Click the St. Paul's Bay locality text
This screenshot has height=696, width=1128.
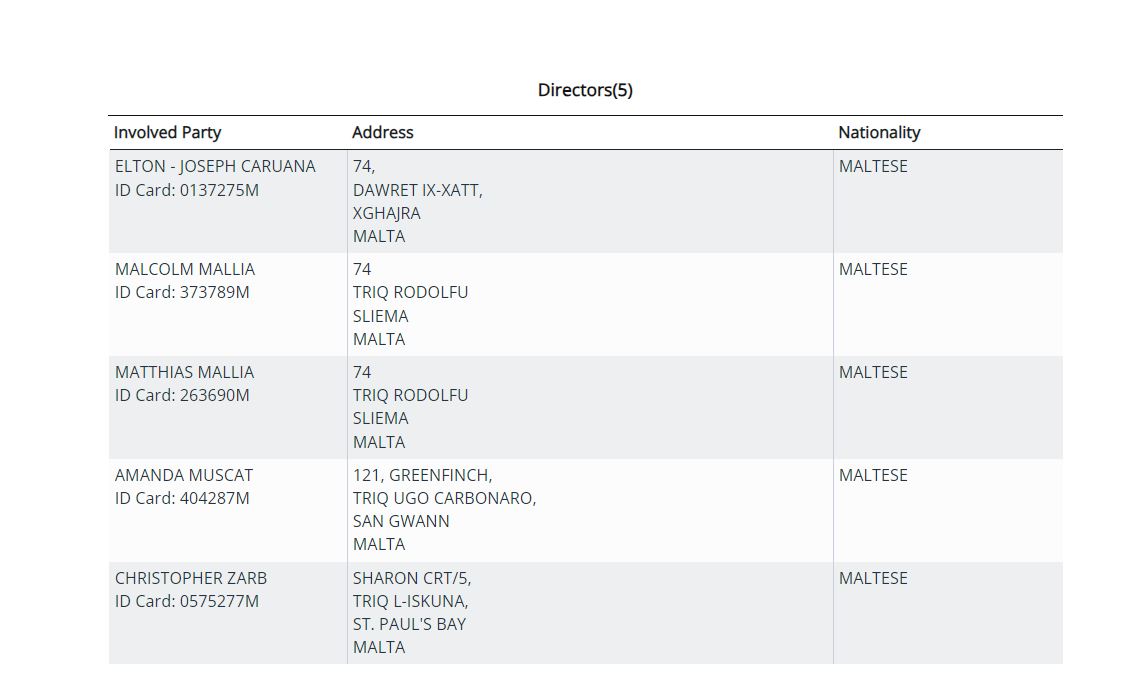[409, 624]
